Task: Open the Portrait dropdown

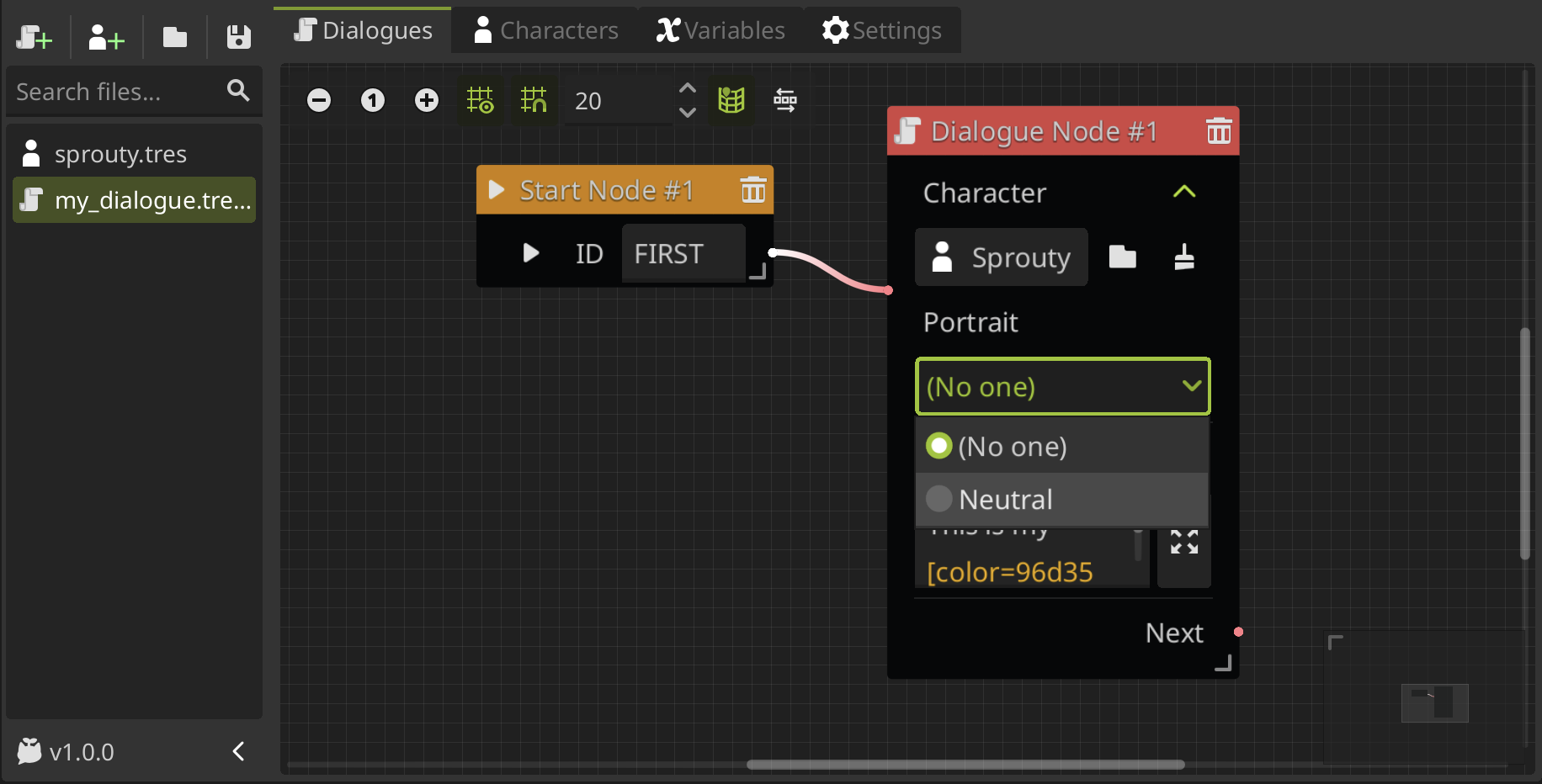Action: (x=1062, y=386)
